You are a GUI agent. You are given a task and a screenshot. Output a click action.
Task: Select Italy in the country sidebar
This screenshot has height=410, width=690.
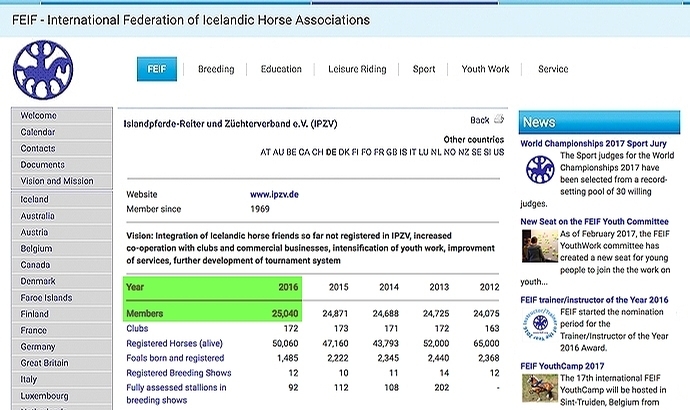coord(62,379)
